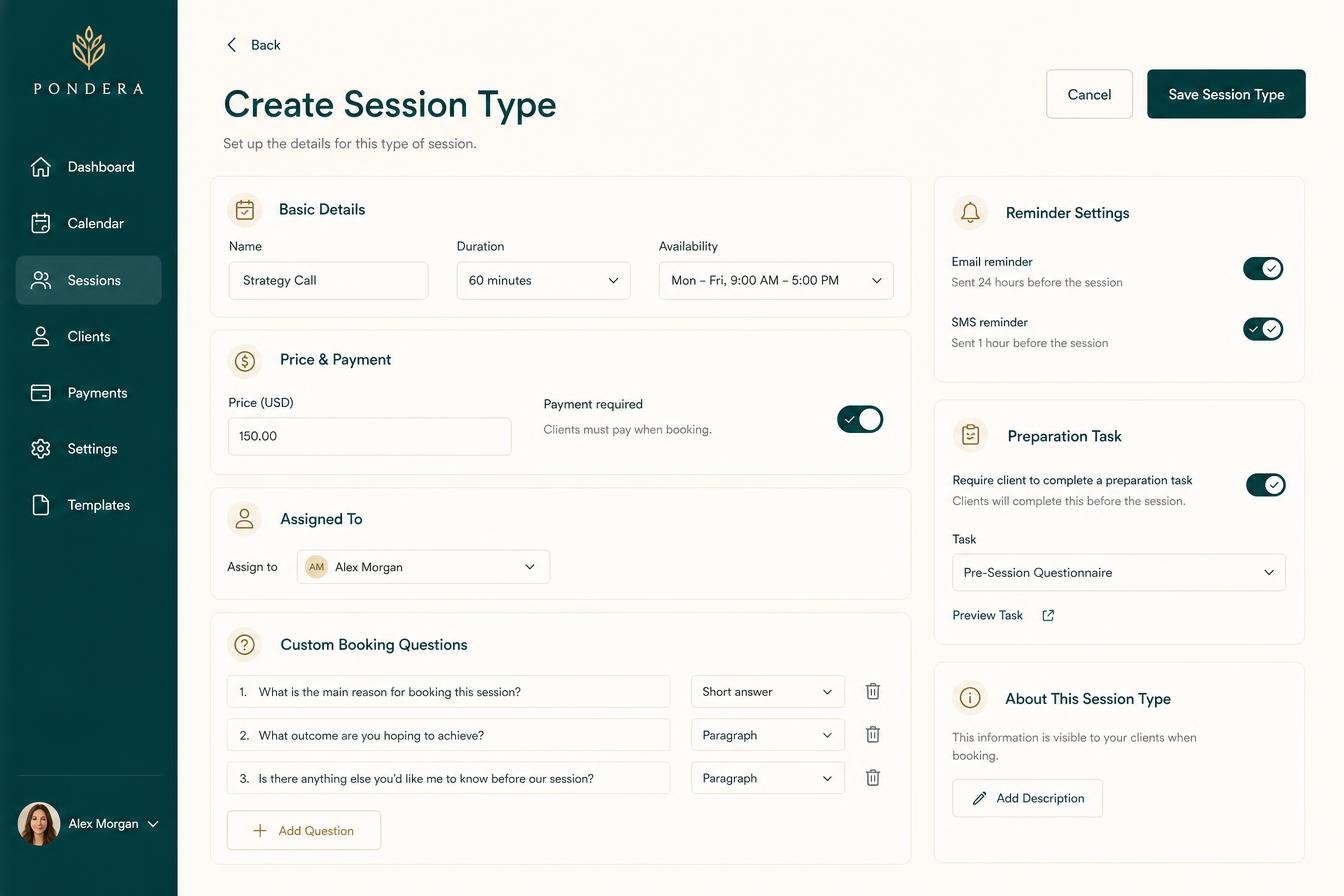
Task: Open the Availability dropdown
Action: click(776, 281)
